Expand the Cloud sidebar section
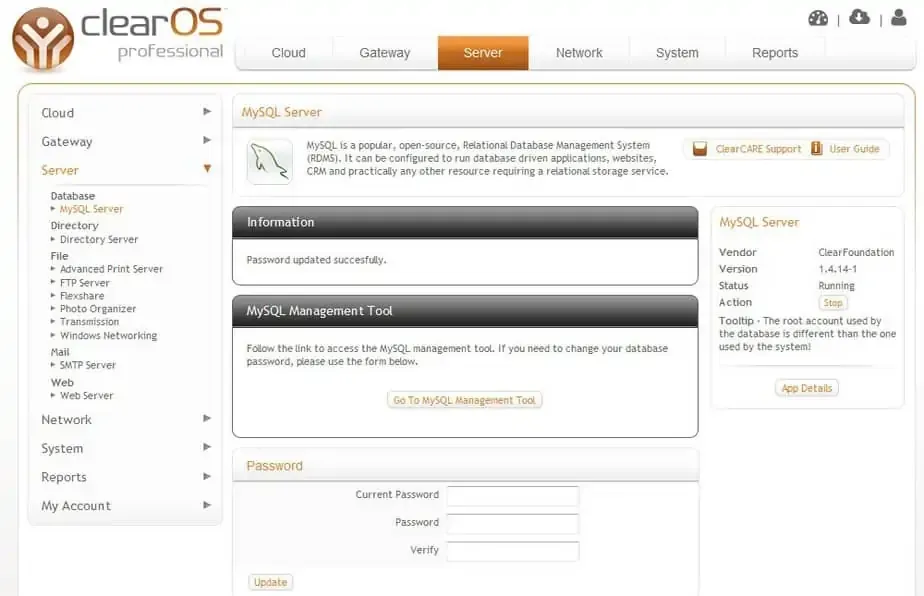 tap(125, 113)
